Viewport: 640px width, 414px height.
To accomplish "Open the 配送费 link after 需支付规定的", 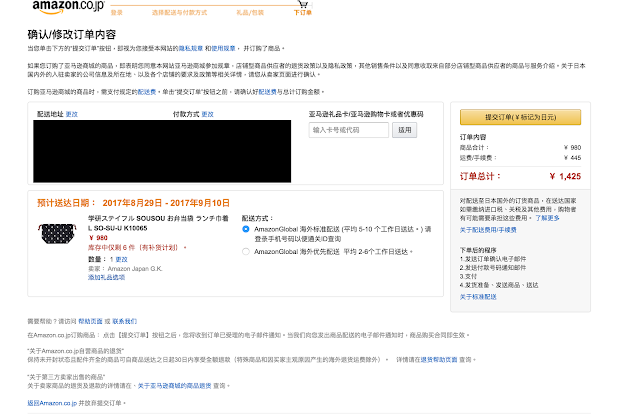I will coord(147,92).
